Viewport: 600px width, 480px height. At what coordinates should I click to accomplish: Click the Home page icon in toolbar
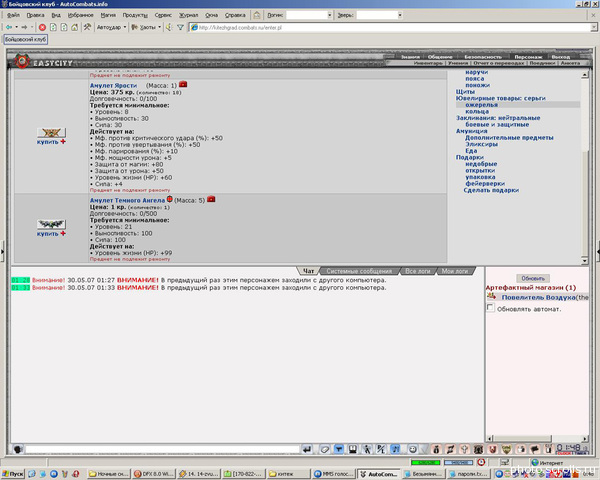[75, 27]
